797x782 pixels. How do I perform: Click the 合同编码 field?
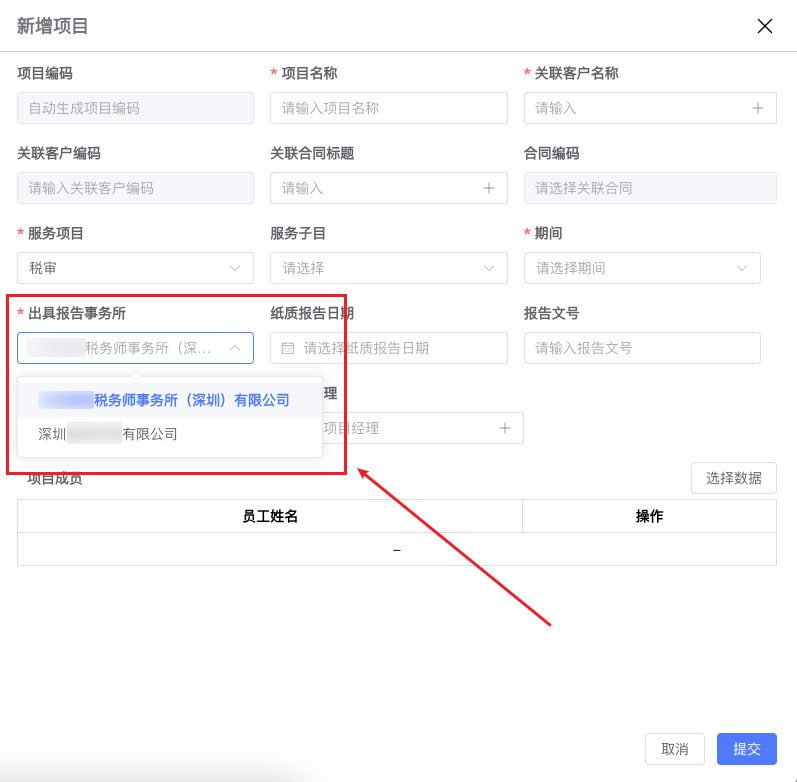650,188
